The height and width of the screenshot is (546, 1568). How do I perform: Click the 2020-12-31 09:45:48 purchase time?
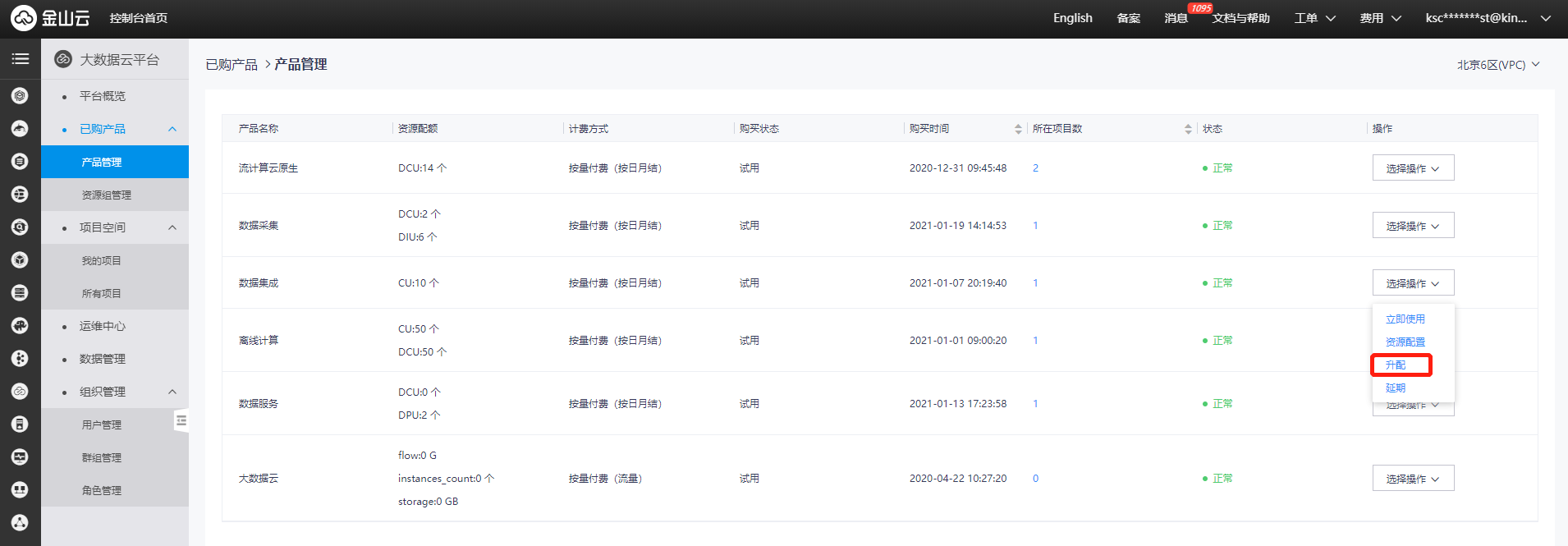click(x=958, y=168)
